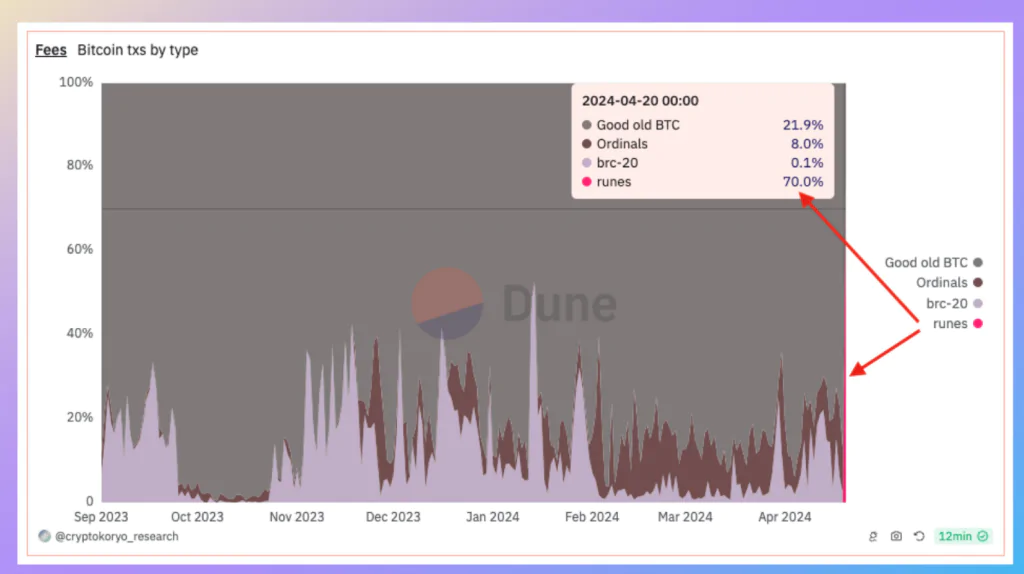The image size is (1024, 574).
Task: Click the 12min freshness badge
Action: (963, 536)
